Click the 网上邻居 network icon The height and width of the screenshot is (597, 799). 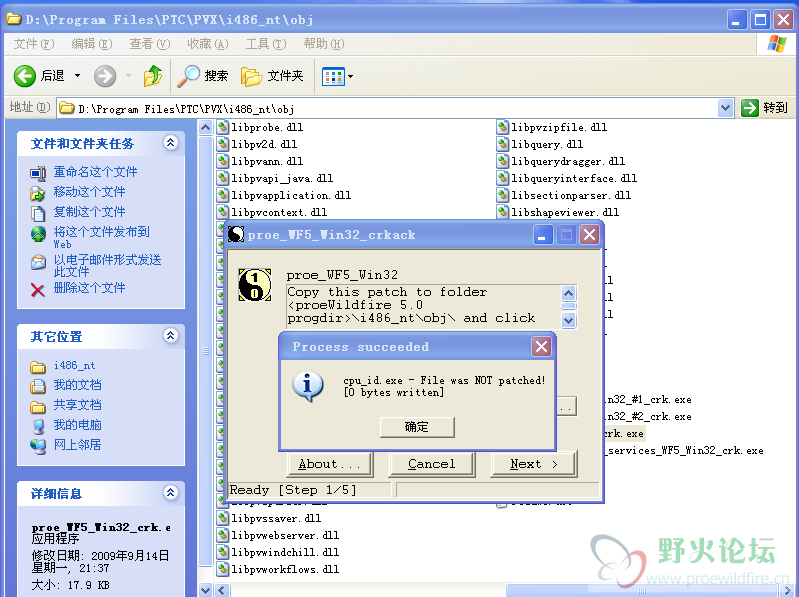point(38,447)
